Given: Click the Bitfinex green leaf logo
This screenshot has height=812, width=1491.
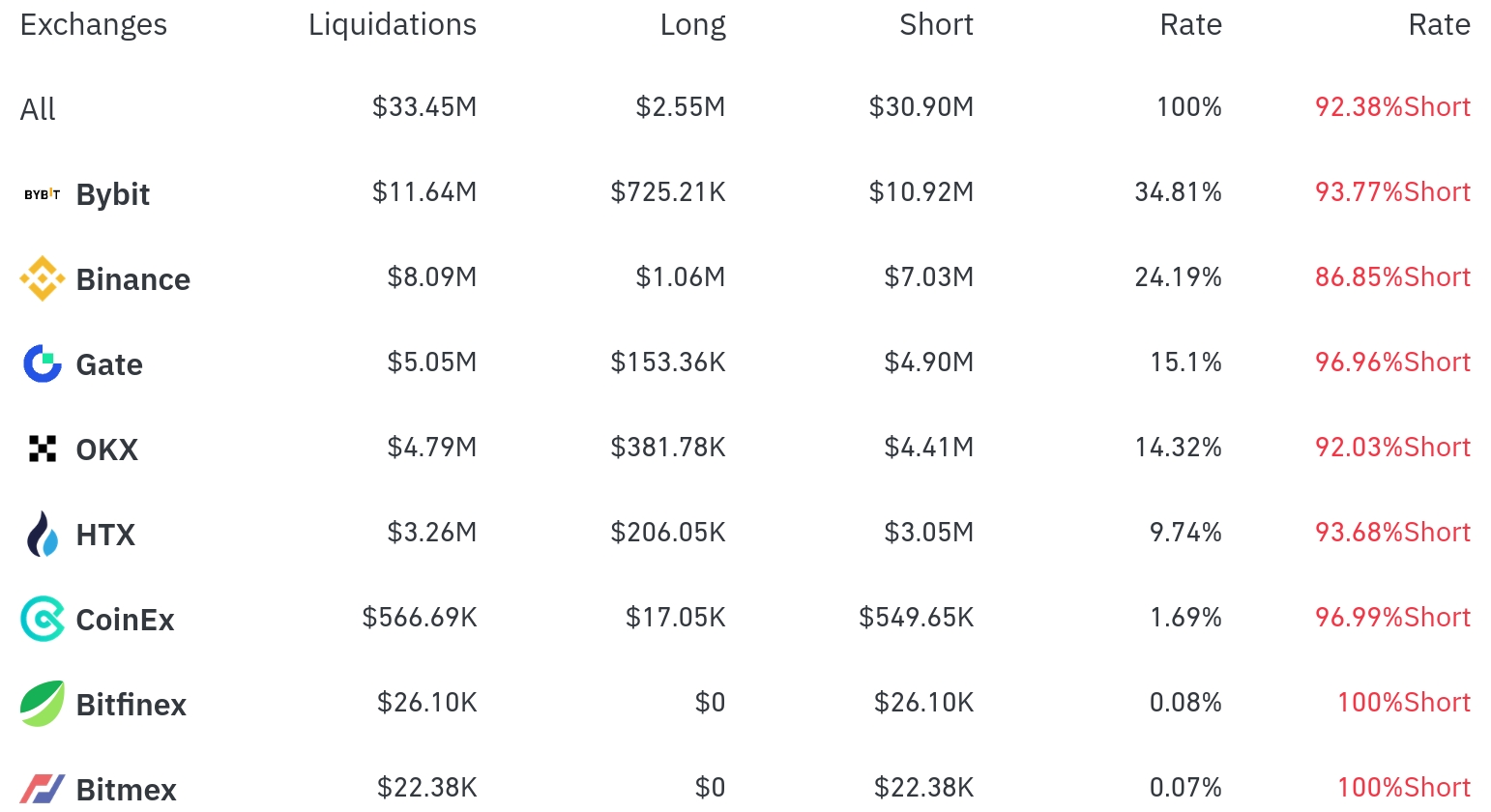Looking at the screenshot, I should pyautogui.click(x=42, y=704).
